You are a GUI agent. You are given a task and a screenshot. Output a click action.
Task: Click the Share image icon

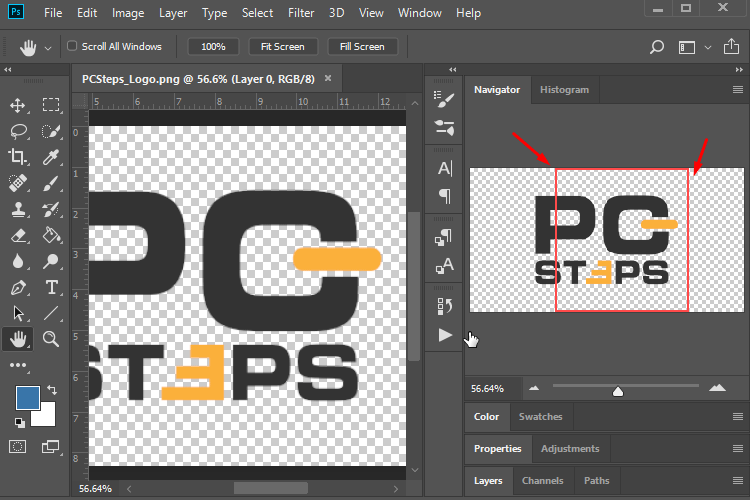click(x=731, y=46)
